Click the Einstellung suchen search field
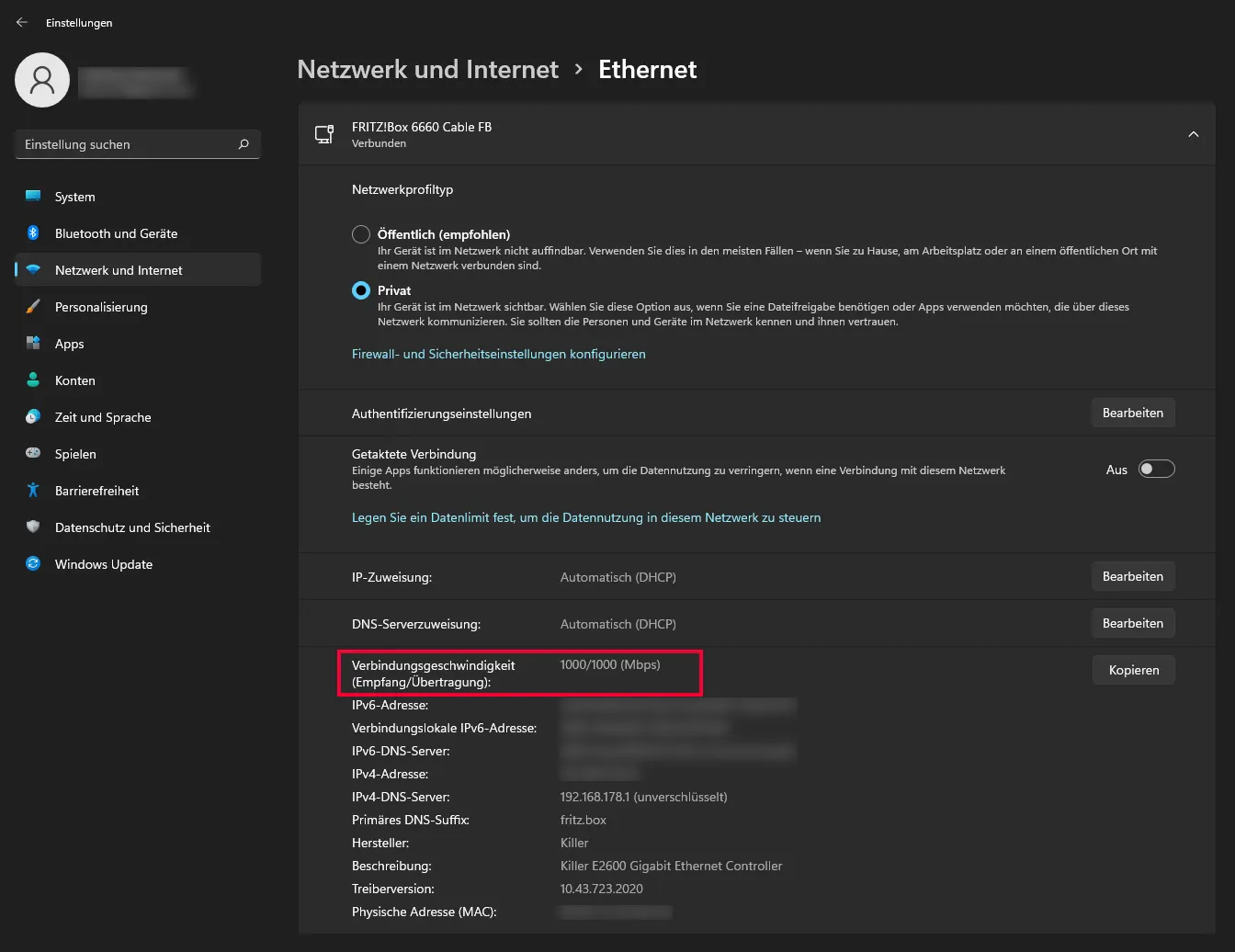The image size is (1235, 952). tap(138, 144)
